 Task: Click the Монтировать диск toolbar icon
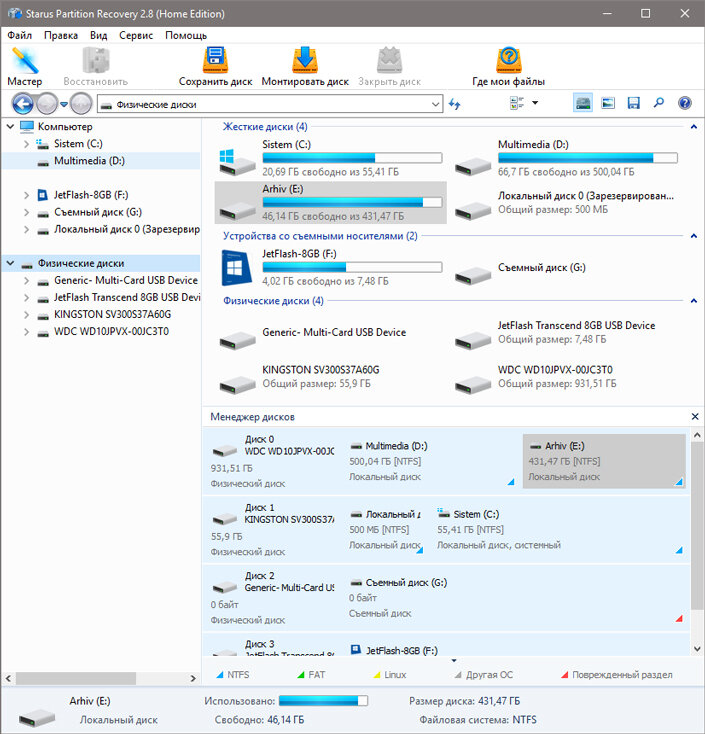(305, 60)
